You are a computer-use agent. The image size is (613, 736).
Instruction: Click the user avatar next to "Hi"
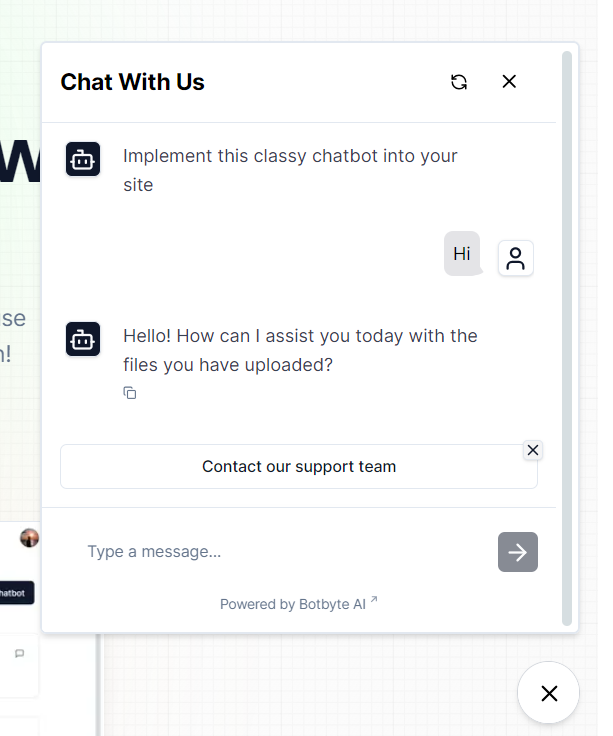point(516,258)
